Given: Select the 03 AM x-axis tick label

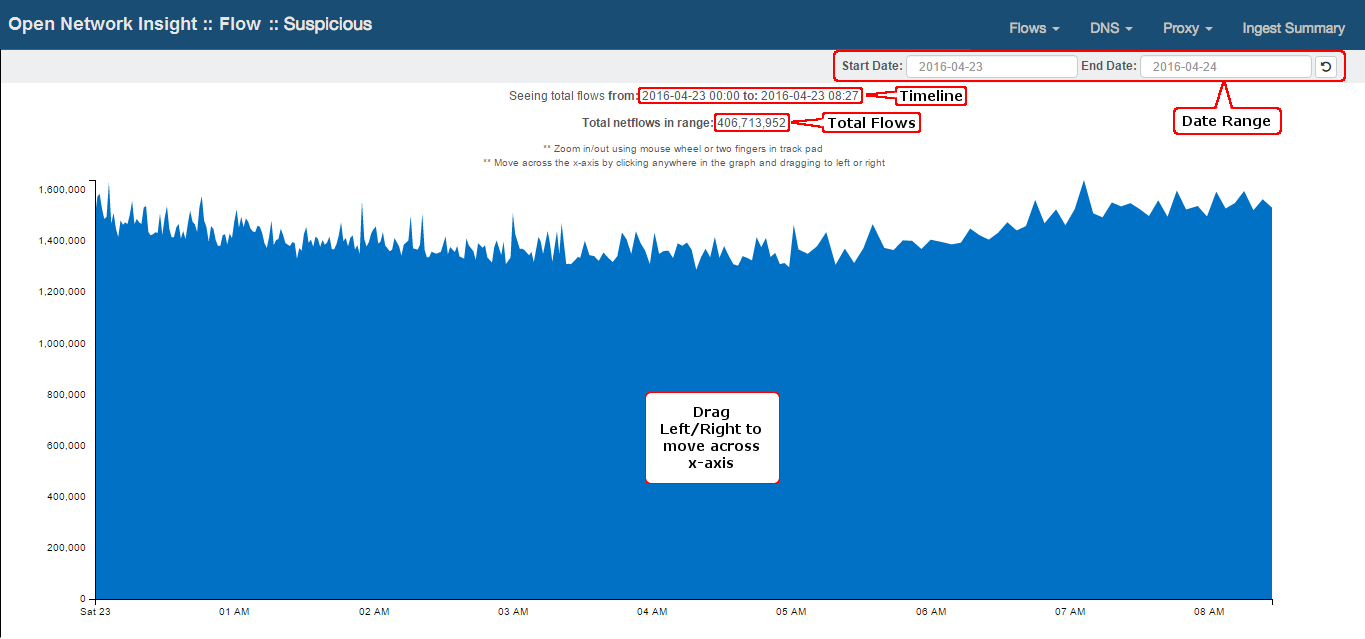Looking at the screenshot, I should pos(512,611).
